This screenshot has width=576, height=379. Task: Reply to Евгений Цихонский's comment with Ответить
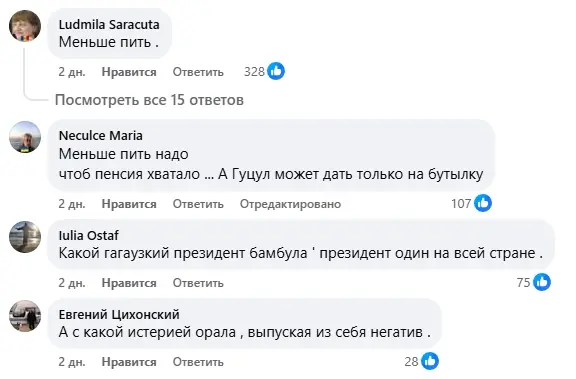198,362
